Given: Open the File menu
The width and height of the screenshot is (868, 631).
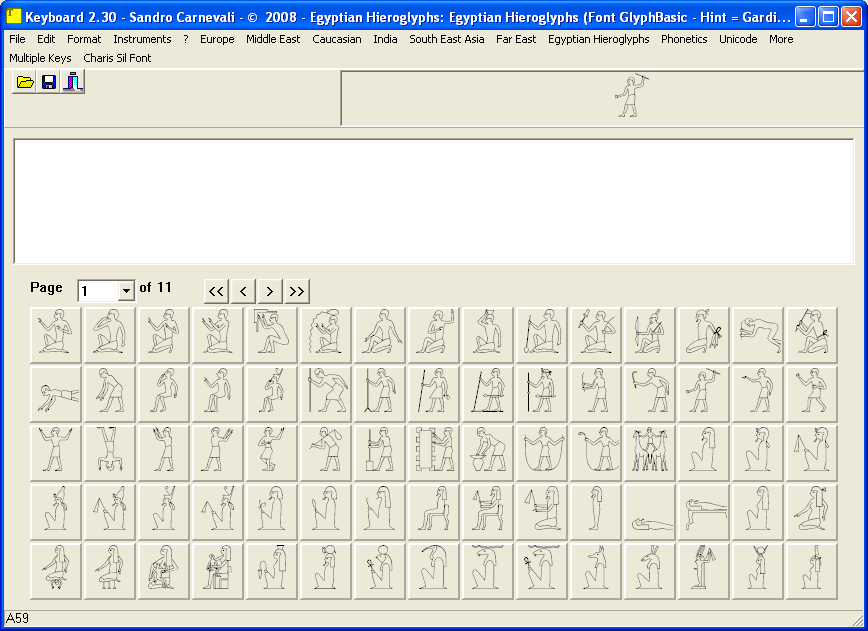Looking at the screenshot, I should pyautogui.click(x=17, y=39).
